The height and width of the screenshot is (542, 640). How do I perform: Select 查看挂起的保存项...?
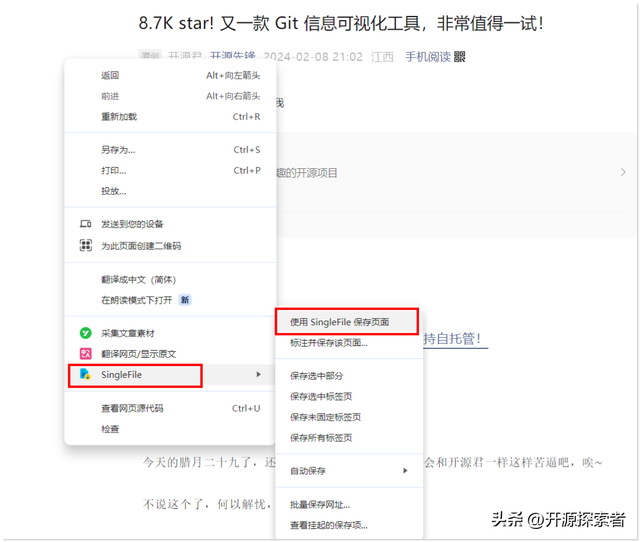349,525
